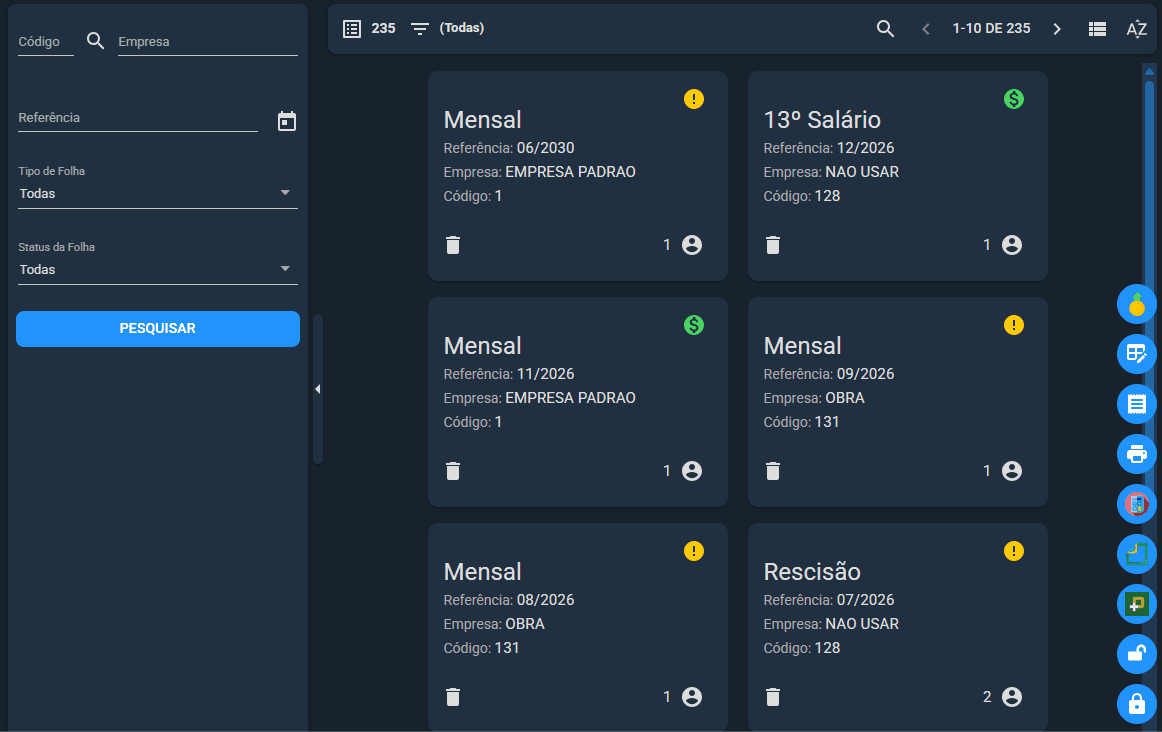Open the calendar picker for Referência
Screen dimensions: 1162x732
pyautogui.click(x=287, y=122)
